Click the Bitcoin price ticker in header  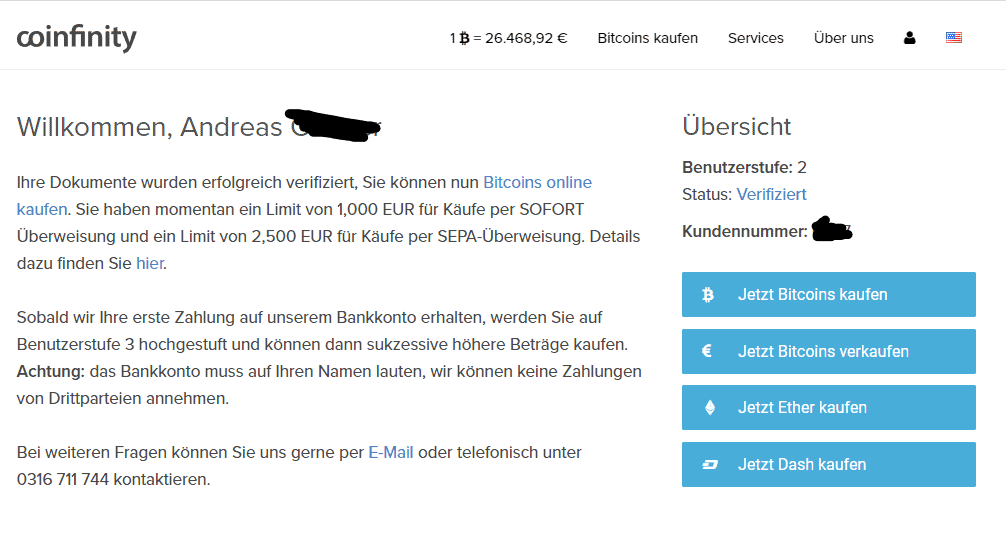[508, 38]
